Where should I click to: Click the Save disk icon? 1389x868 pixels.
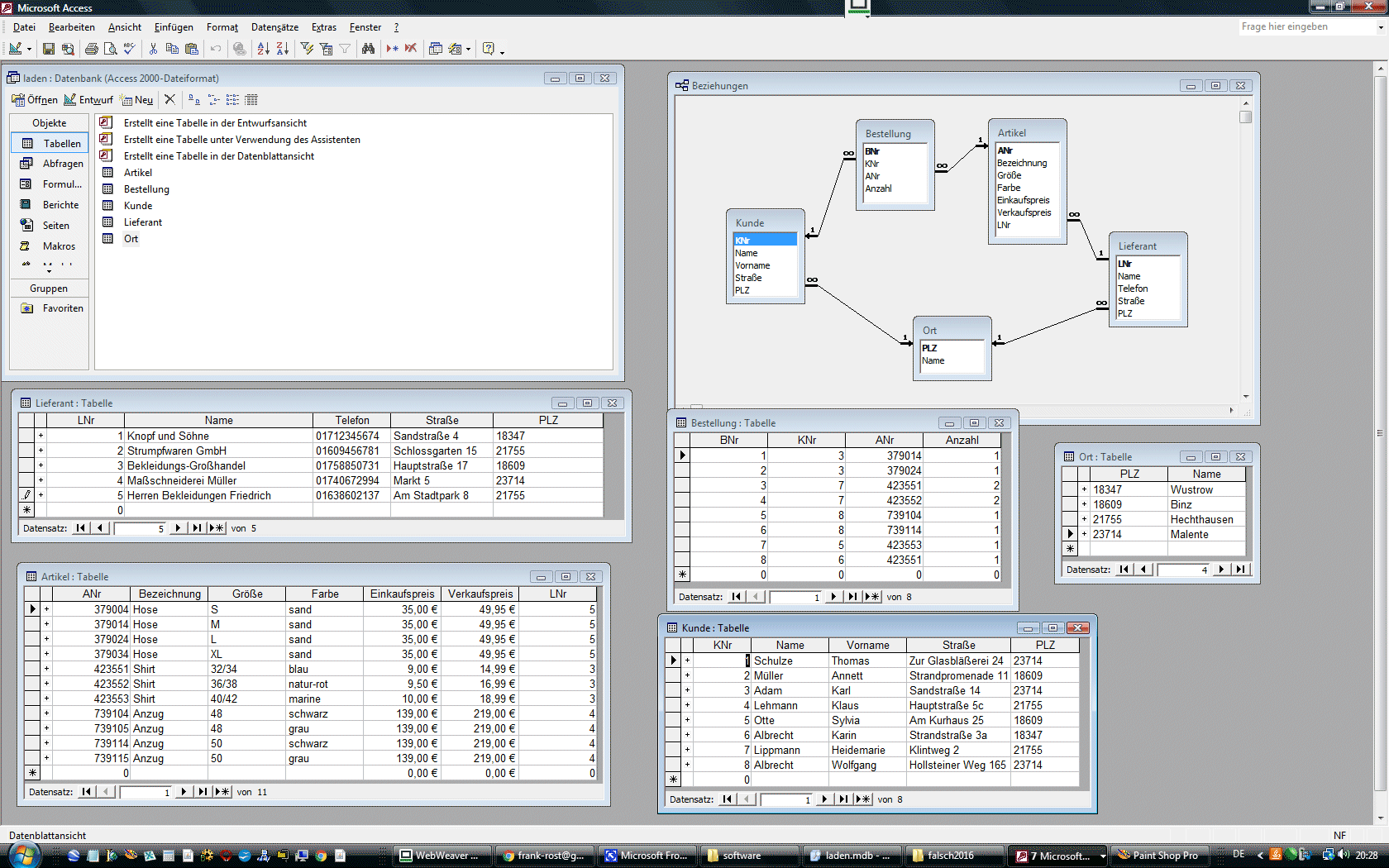[49, 49]
